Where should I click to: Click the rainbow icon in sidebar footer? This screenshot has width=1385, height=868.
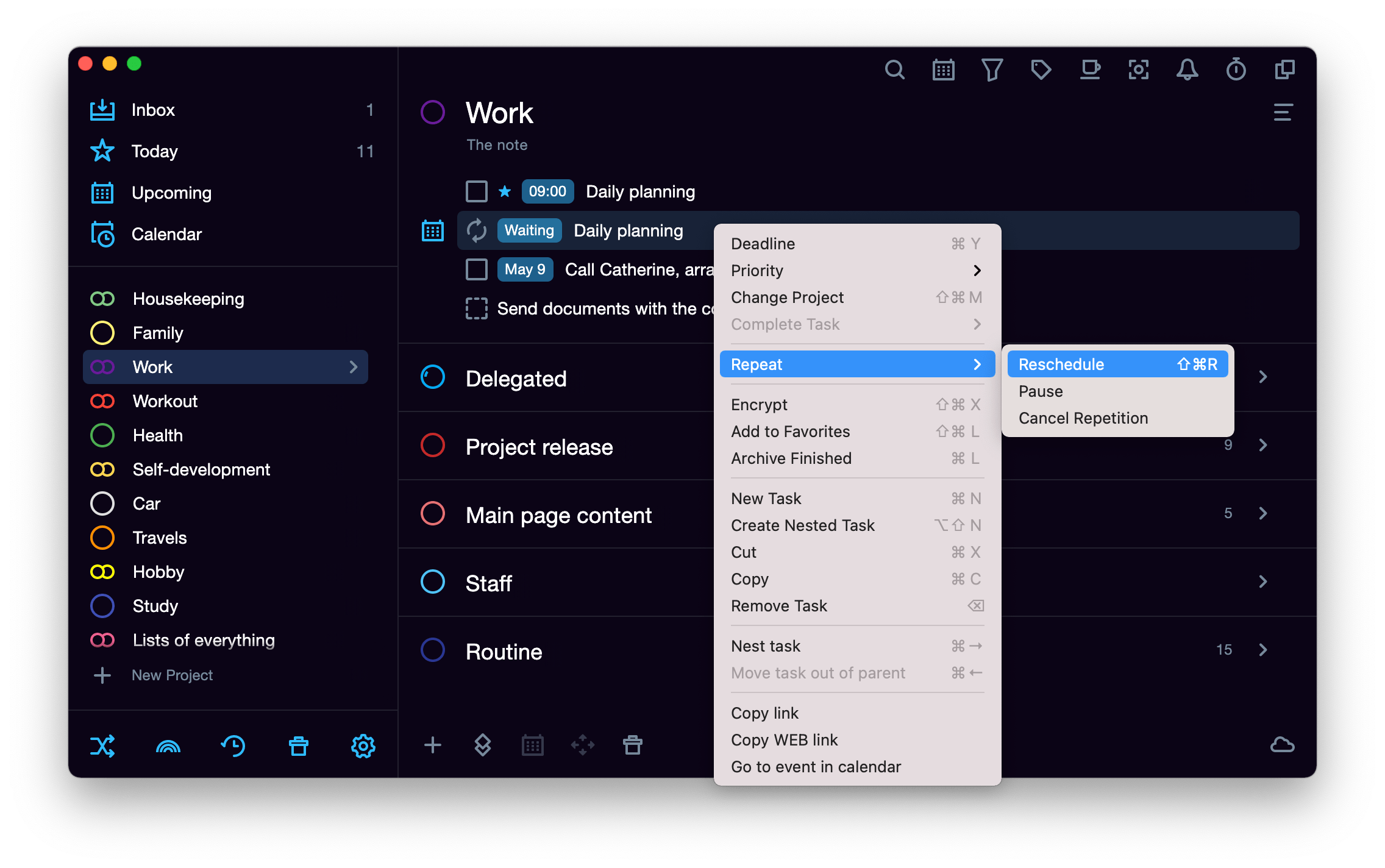[168, 745]
